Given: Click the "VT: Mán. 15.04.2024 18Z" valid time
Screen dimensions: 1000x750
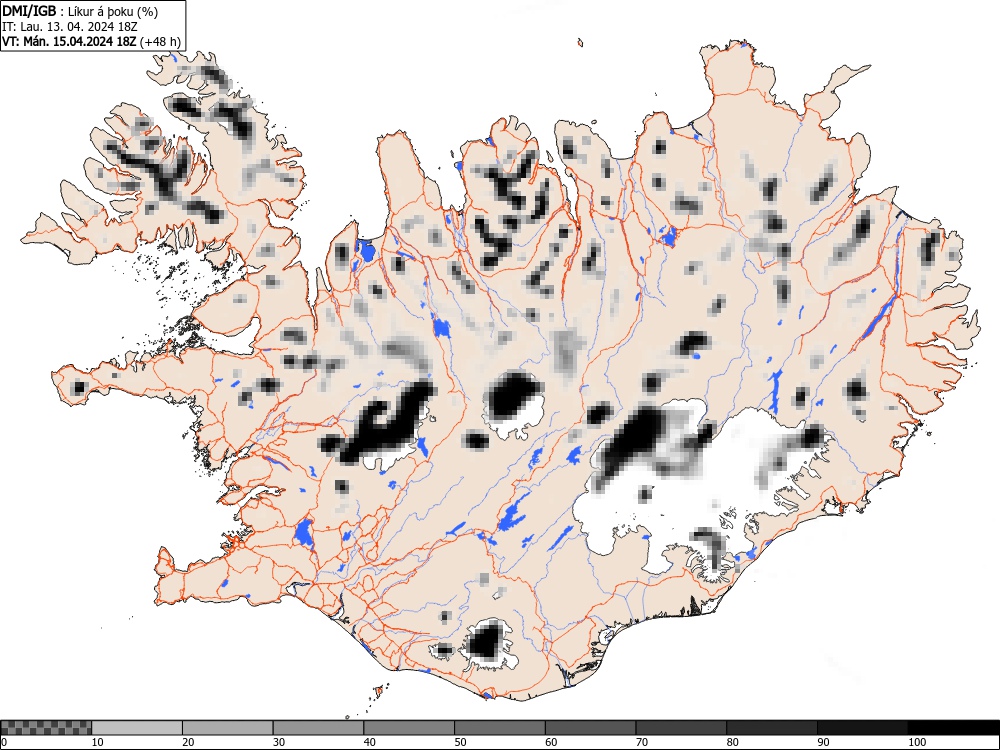Looking at the screenshot, I should [x=69, y=42].
